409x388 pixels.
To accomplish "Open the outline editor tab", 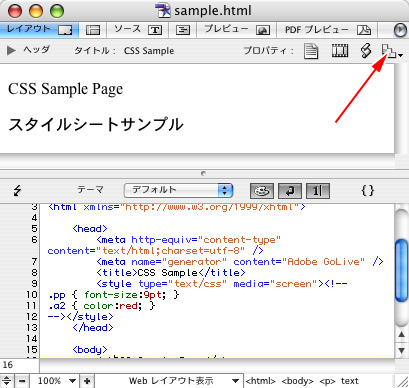I will point(182,30).
